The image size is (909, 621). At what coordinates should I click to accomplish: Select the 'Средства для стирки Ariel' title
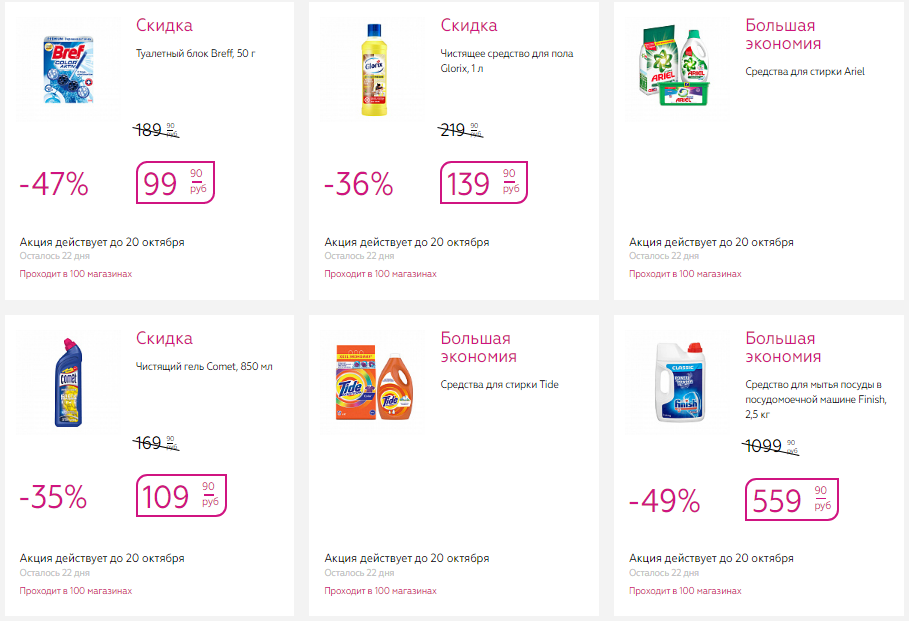(x=805, y=71)
